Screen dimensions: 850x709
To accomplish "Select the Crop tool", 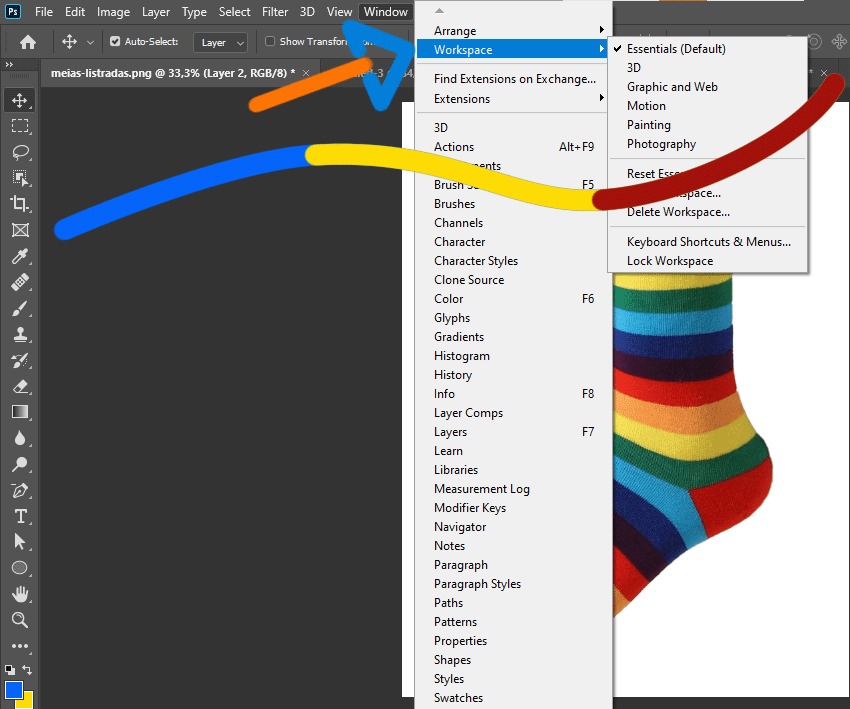I will pyautogui.click(x=20, y=204).
